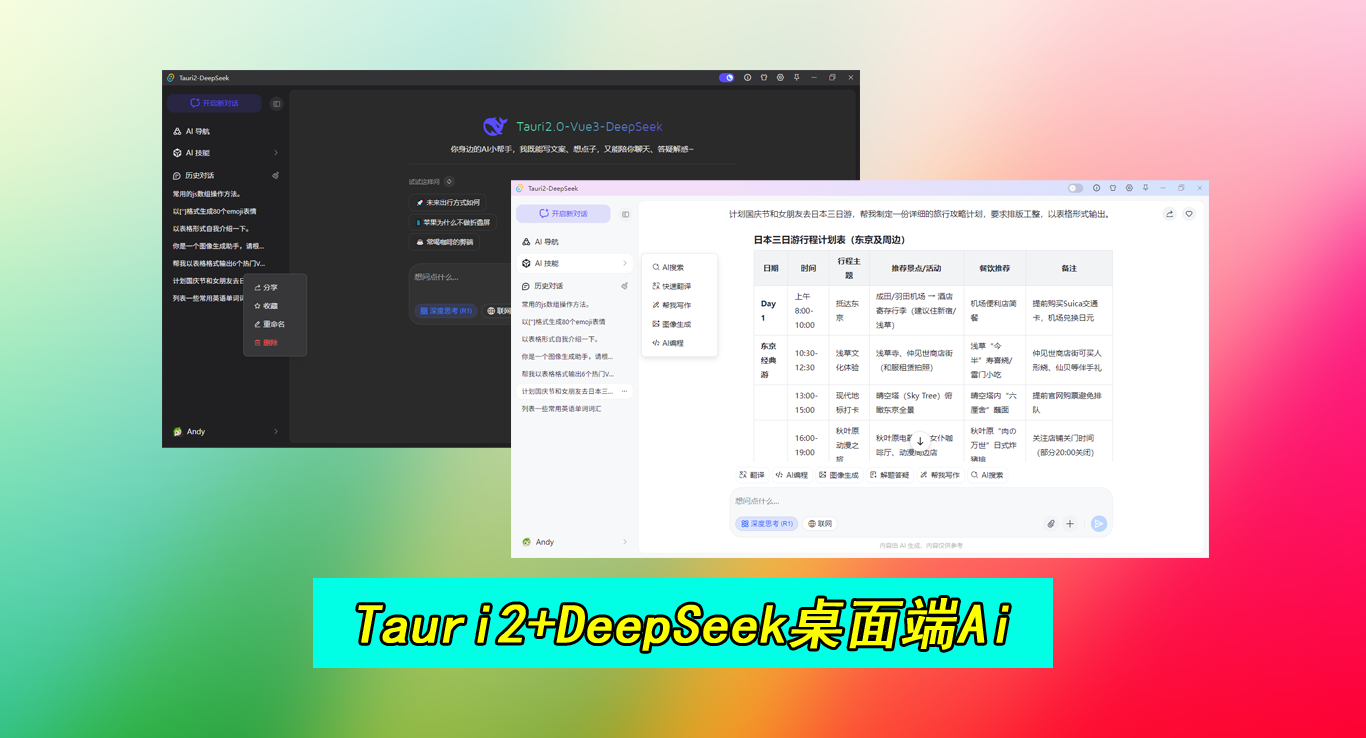Open the skin icon in the light window titlebar

pos(1112,188)
